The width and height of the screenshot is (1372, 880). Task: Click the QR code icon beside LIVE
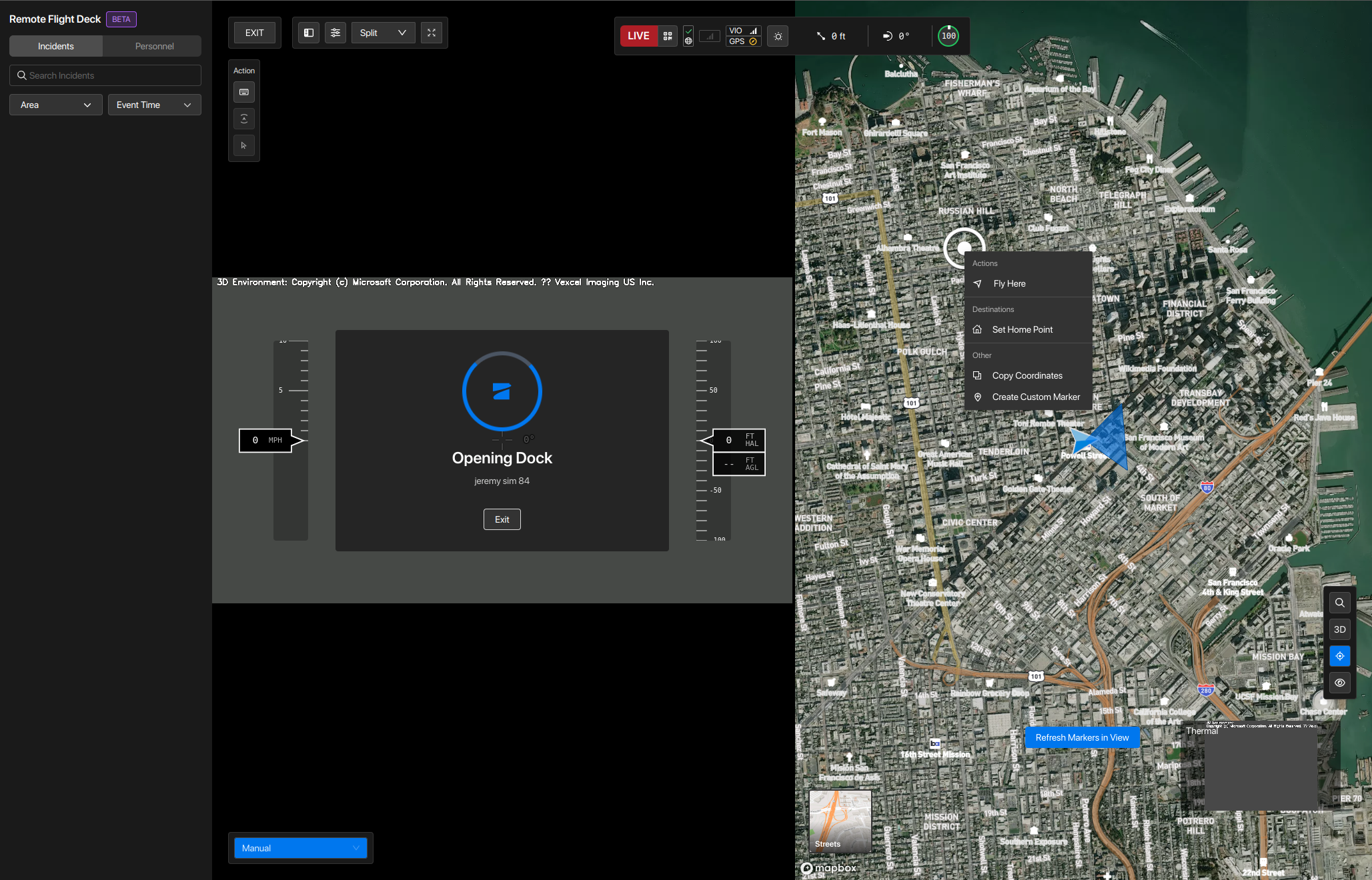[668, 36]
